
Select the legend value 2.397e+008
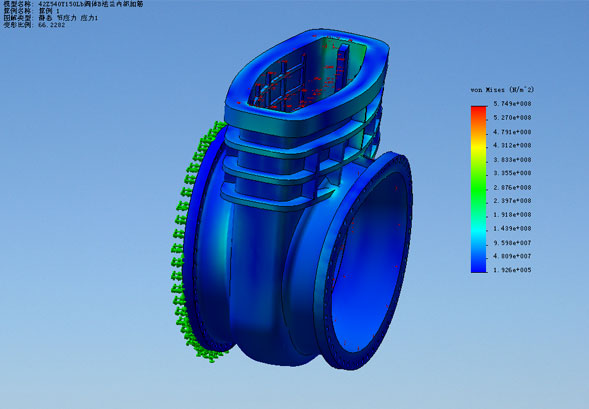512,201
